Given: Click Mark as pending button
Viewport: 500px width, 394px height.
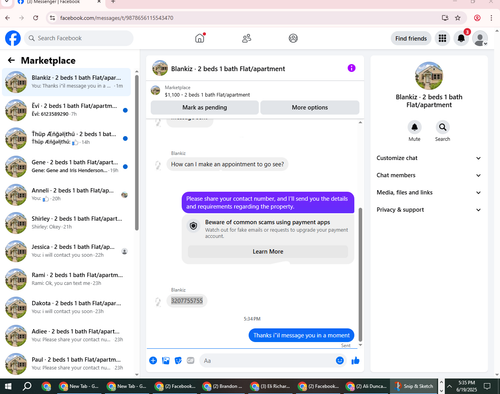Looking at the screenshot, I should coord(205,107).
